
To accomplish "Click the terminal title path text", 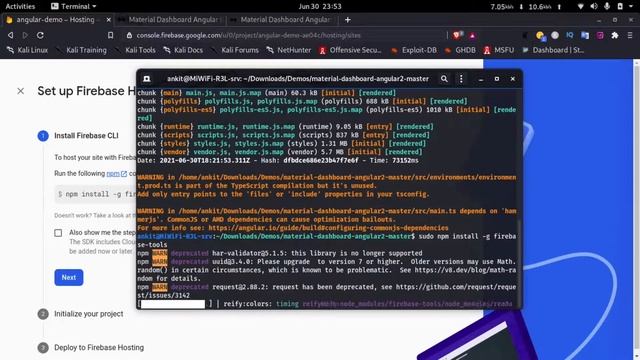I will [298, 79].
